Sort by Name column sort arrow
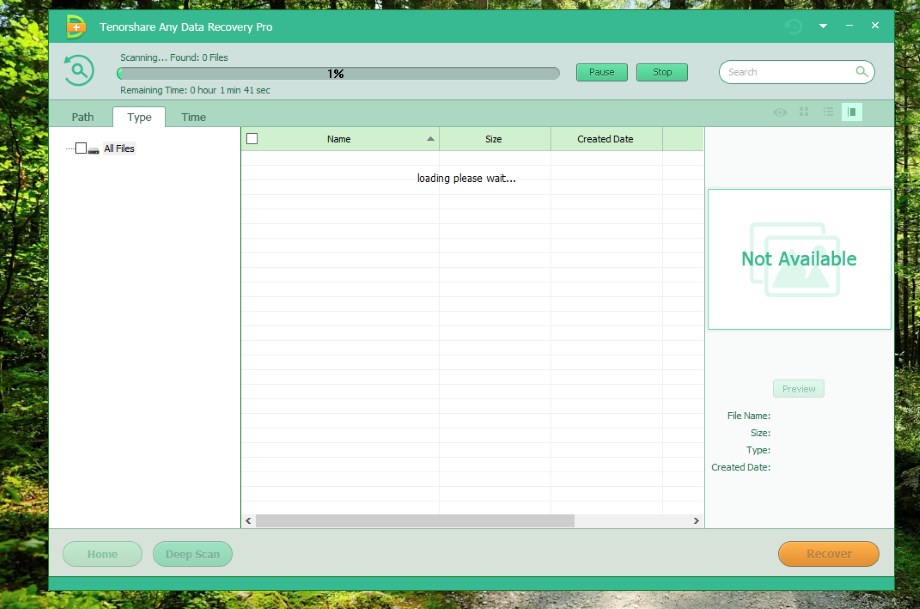Viewport: 920px width, 609px height. point(431,139)
